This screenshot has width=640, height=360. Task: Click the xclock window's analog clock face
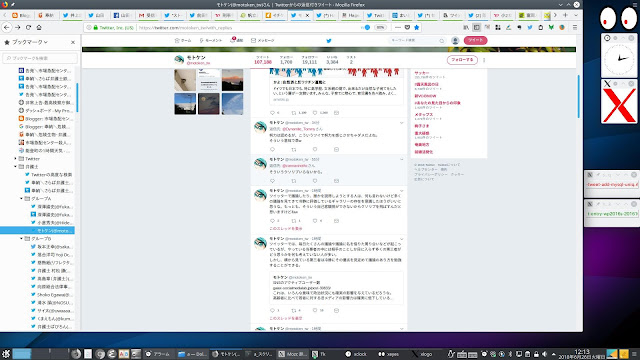click(x=619, y=59)
